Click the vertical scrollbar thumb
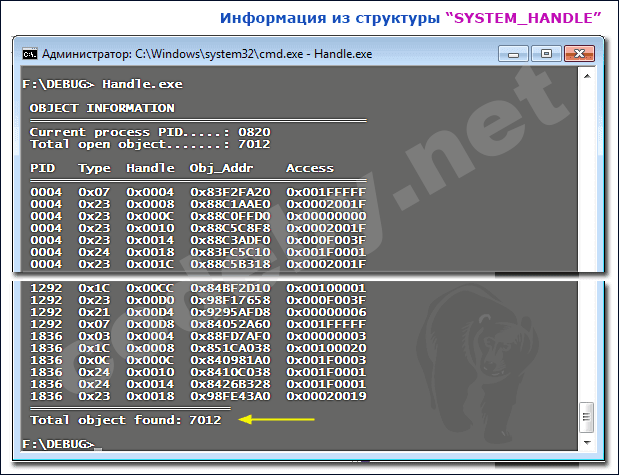This screenshot has height=475, width=619. tap(587, 417)
